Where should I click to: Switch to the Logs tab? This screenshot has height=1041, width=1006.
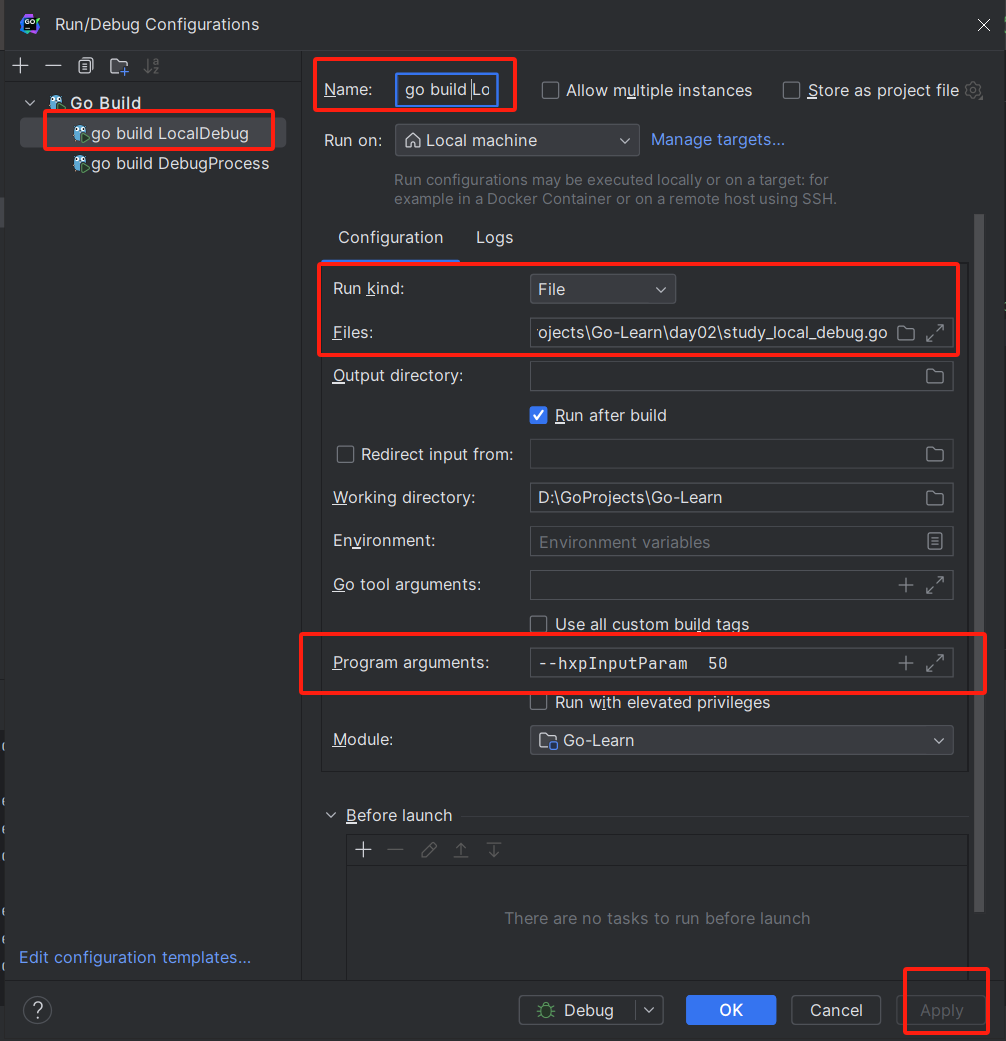[494, 238]
